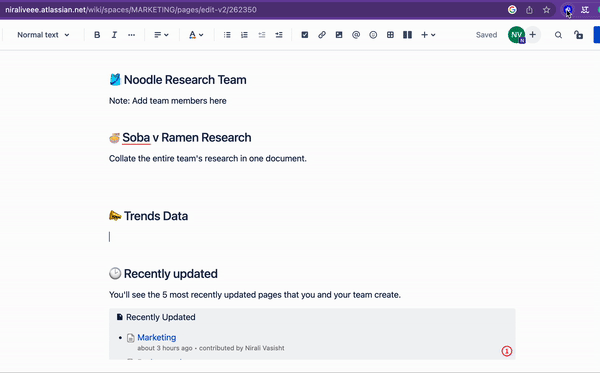The height and width of the screenshot is (373, 600).
Task: Click 'Collate the entire team's research' paragraph
Action: [x=208, y=158]
